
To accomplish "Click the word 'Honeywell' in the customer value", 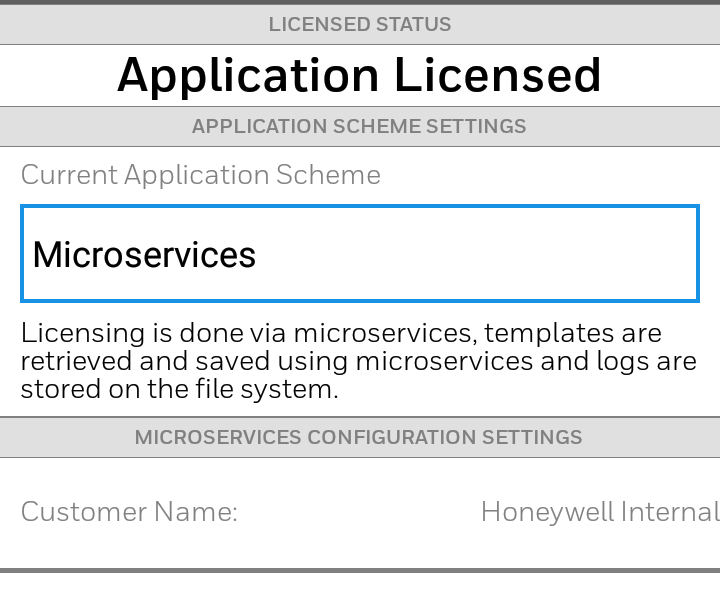I will click(x=546, y=512).
